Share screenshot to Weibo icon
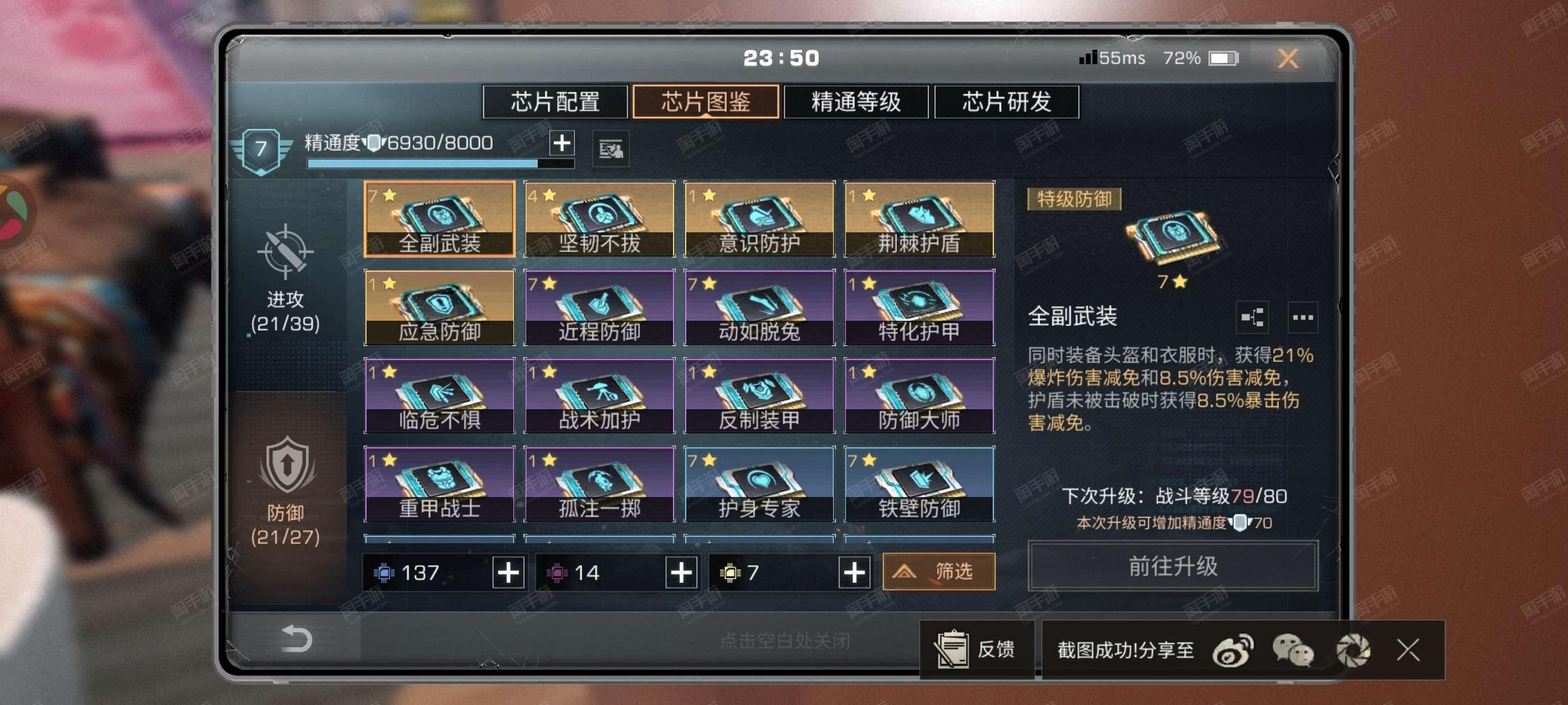The width and height of the screenshot is (1568, 705). pyautogui.click(x=1232, y=650)
